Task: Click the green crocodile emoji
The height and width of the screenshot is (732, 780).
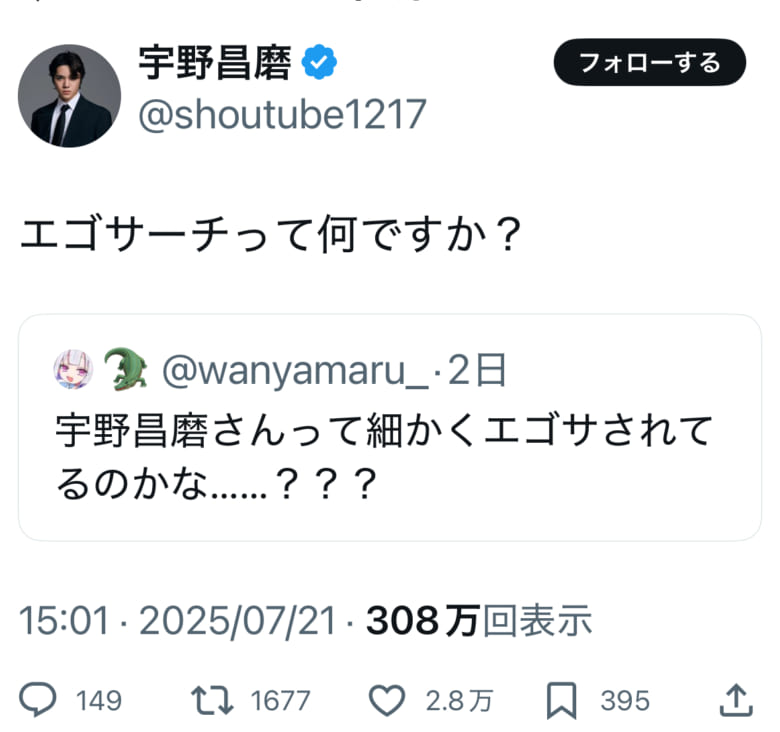Action: pos(125,370)
